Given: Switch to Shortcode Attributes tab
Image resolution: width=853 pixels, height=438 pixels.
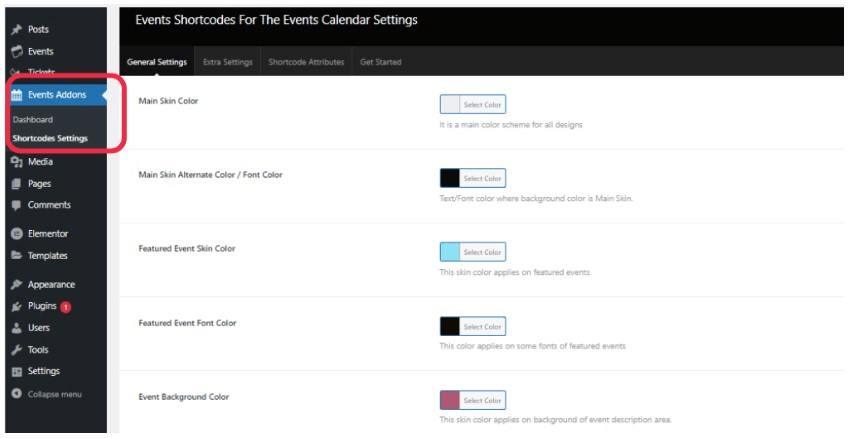Looking at the screenshot, I should tap(306, 61).
